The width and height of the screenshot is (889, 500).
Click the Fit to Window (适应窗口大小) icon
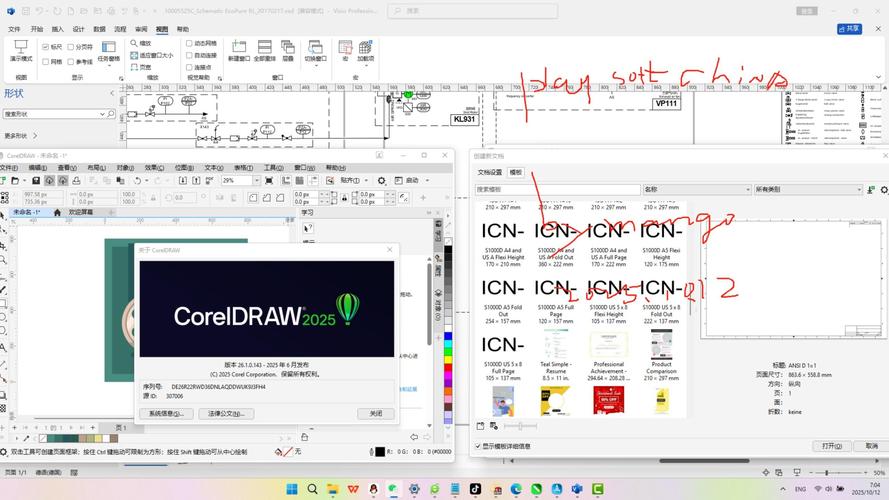point(134,55)
